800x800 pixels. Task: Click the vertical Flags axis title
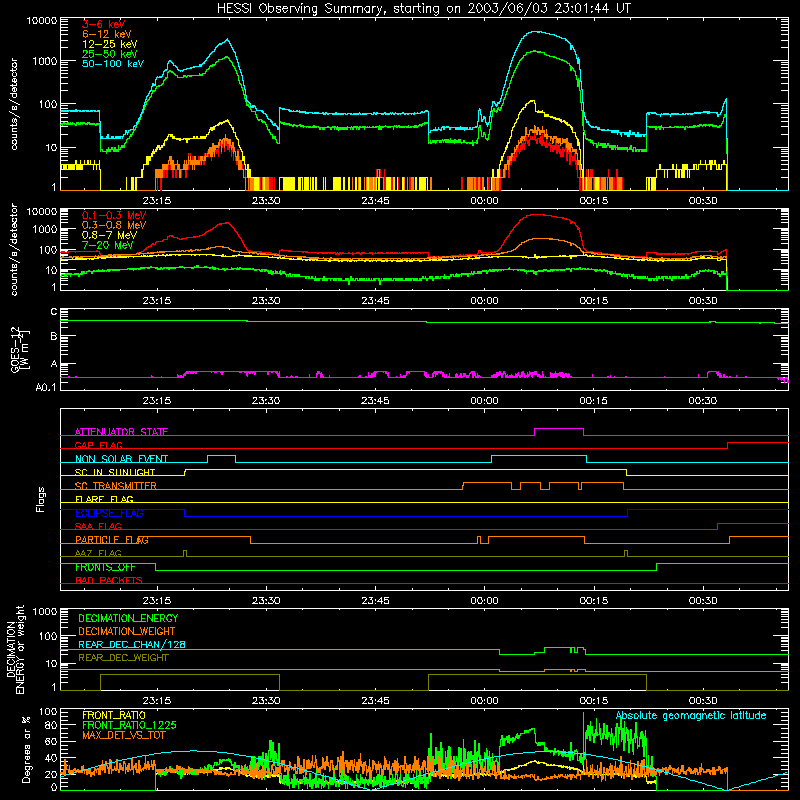click(41, 499)
